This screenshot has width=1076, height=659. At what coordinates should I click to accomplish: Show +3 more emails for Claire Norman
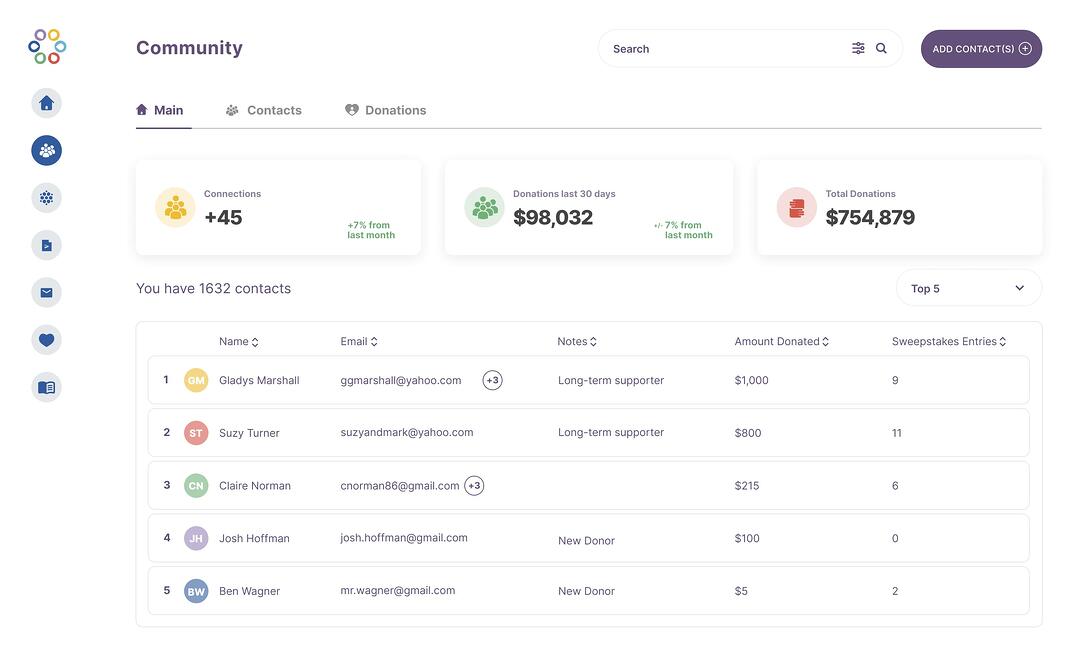[474, 485]
